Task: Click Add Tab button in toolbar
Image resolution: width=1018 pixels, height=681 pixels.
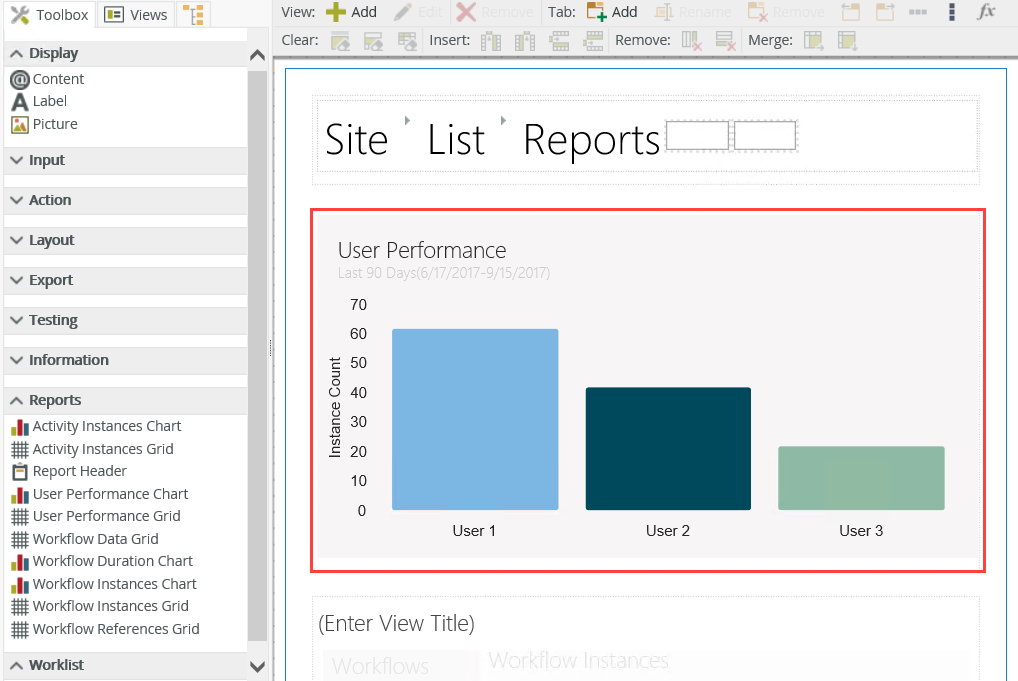Action: (x=612, y=12)
